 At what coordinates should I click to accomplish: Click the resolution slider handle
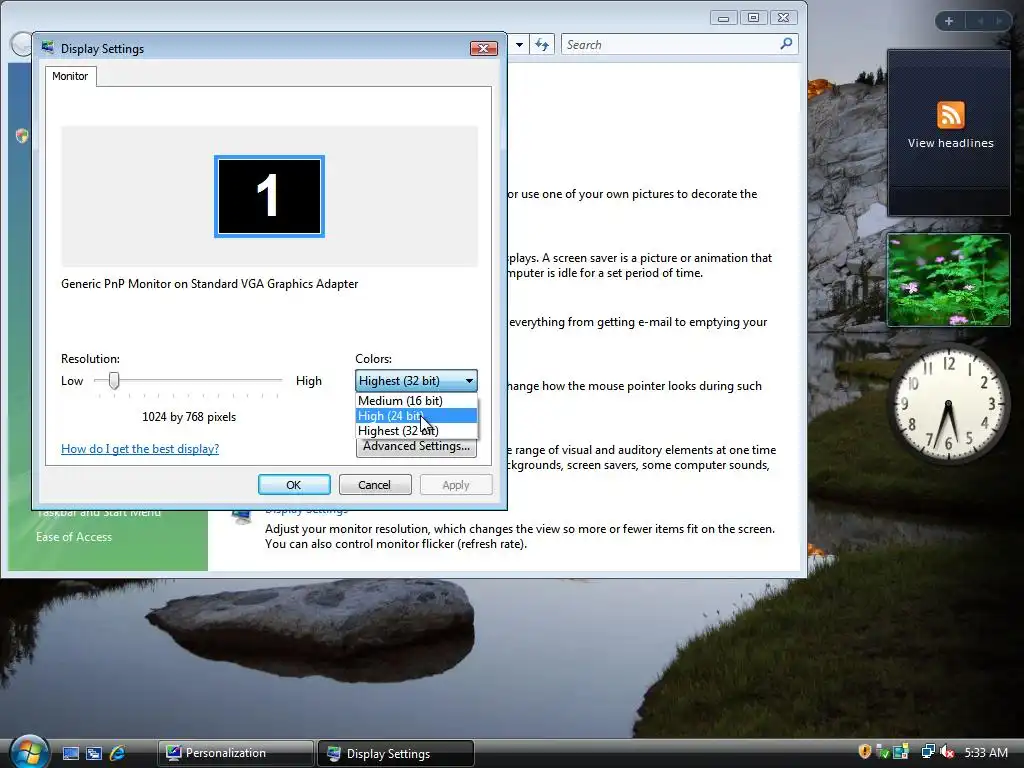click(x=114, y=381)
